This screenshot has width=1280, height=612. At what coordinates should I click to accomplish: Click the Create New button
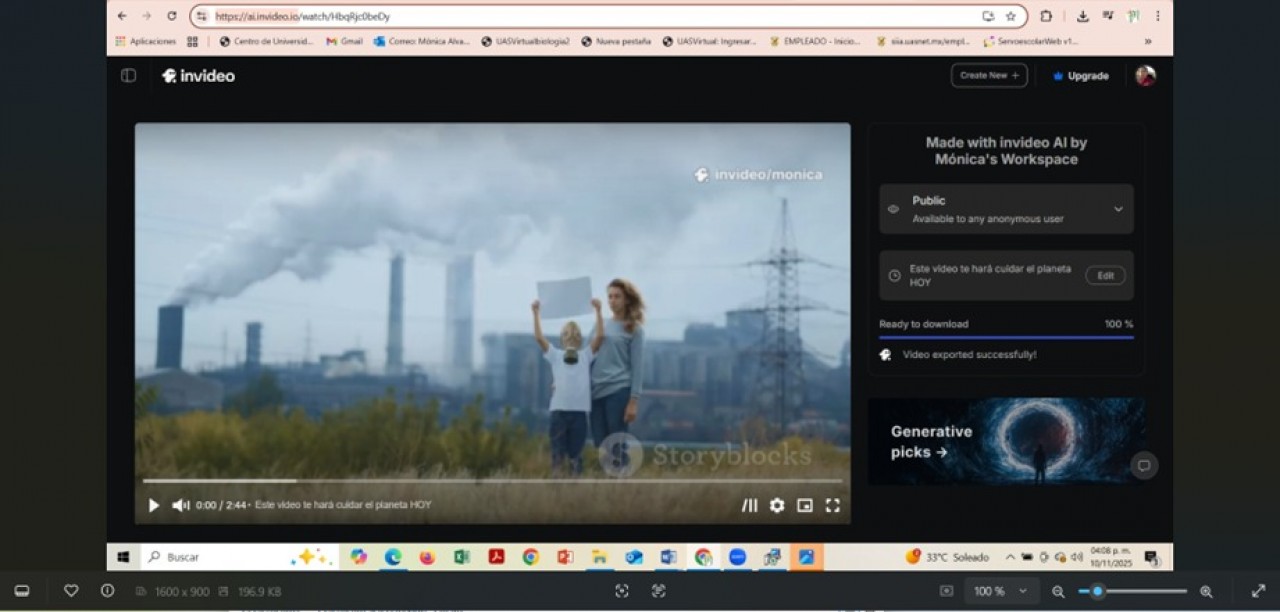pos(988,76)
